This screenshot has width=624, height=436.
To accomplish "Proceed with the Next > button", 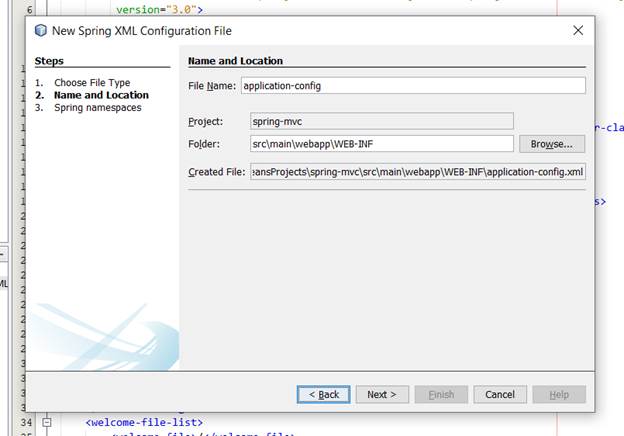I will point(382,394).
